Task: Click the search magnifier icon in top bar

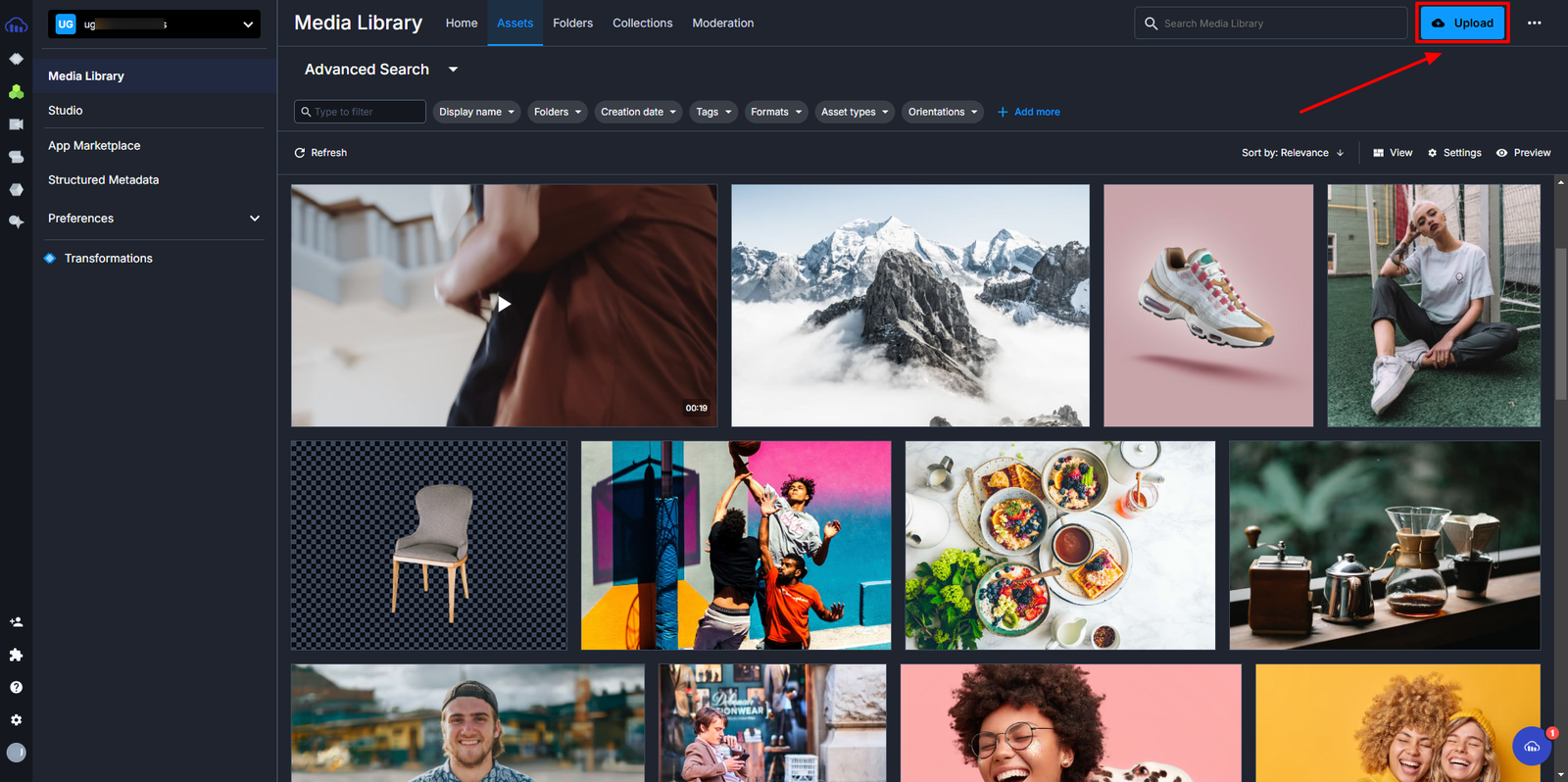Action: point(1151,24)
